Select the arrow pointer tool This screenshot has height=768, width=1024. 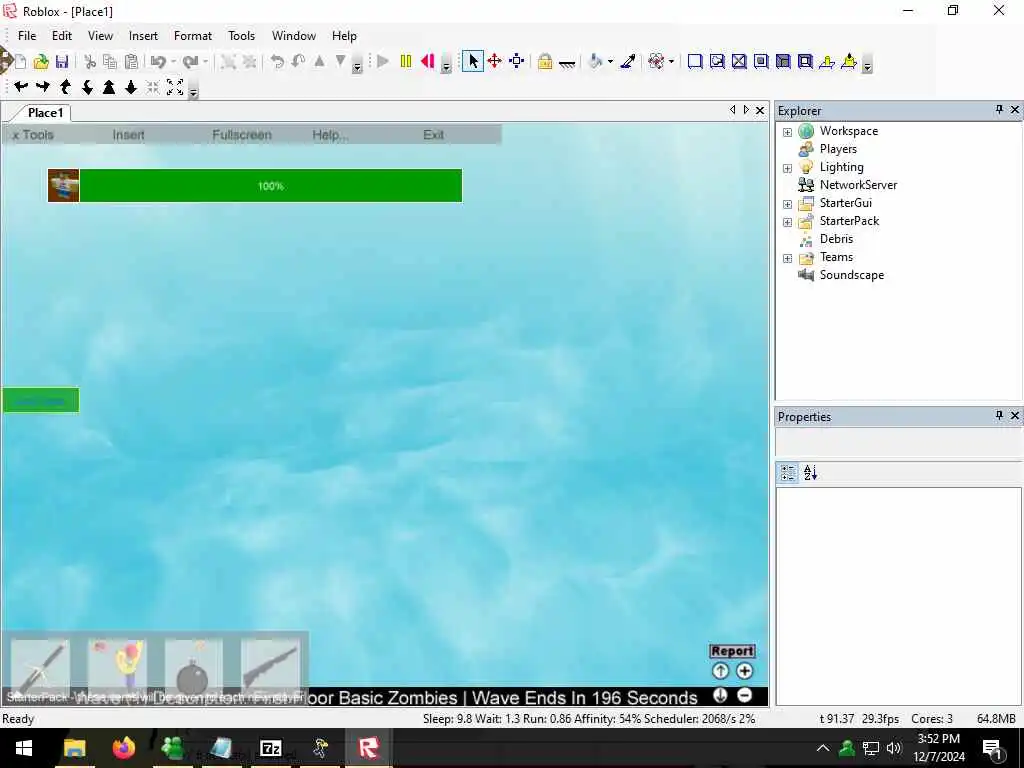[473, 61]
